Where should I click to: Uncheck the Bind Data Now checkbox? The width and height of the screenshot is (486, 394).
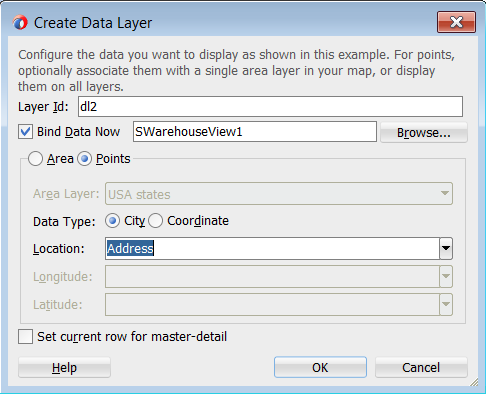coord(25,132)
